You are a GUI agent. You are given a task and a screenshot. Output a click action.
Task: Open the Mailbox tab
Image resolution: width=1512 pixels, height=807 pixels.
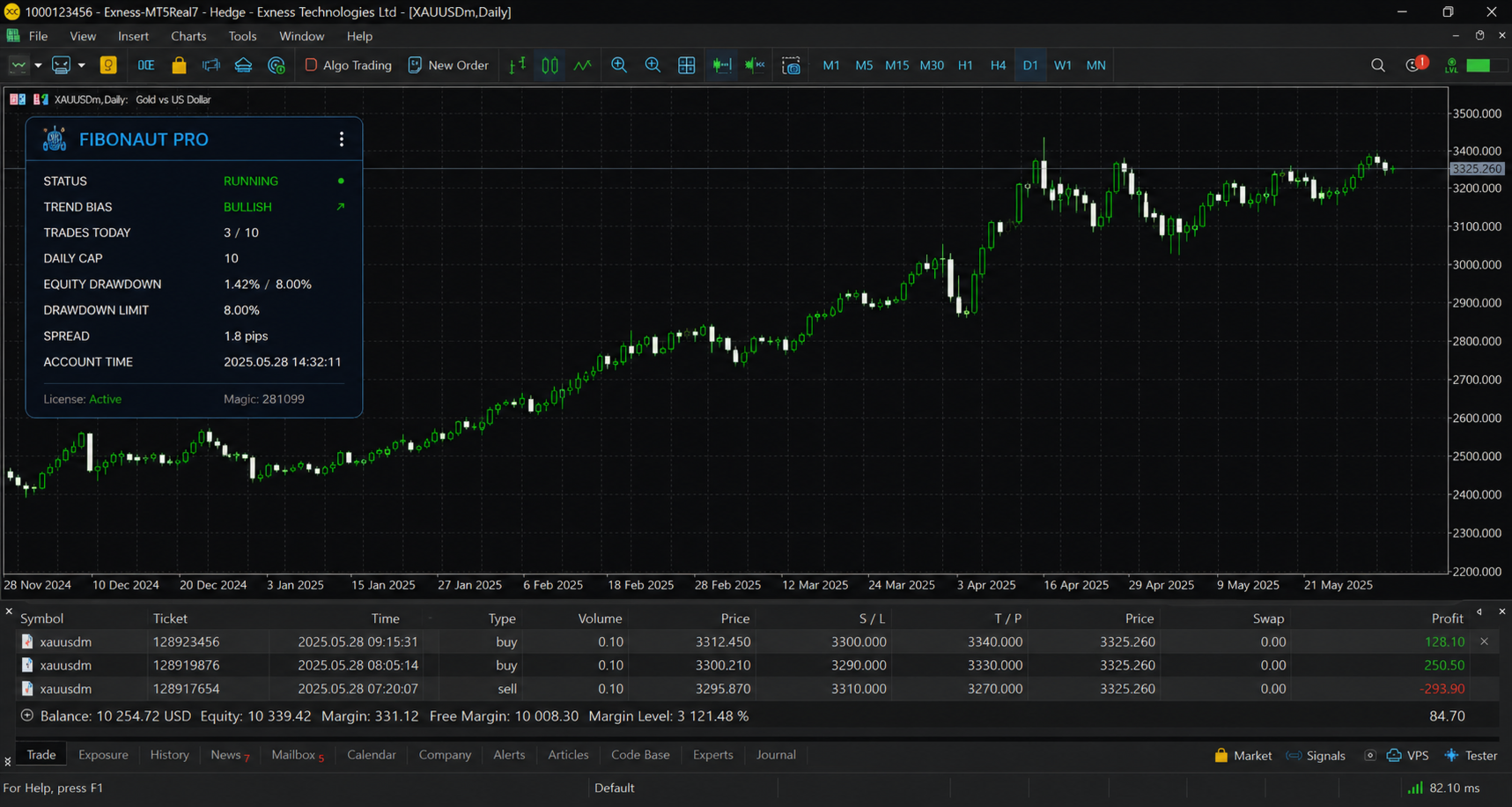click(297, 755)
